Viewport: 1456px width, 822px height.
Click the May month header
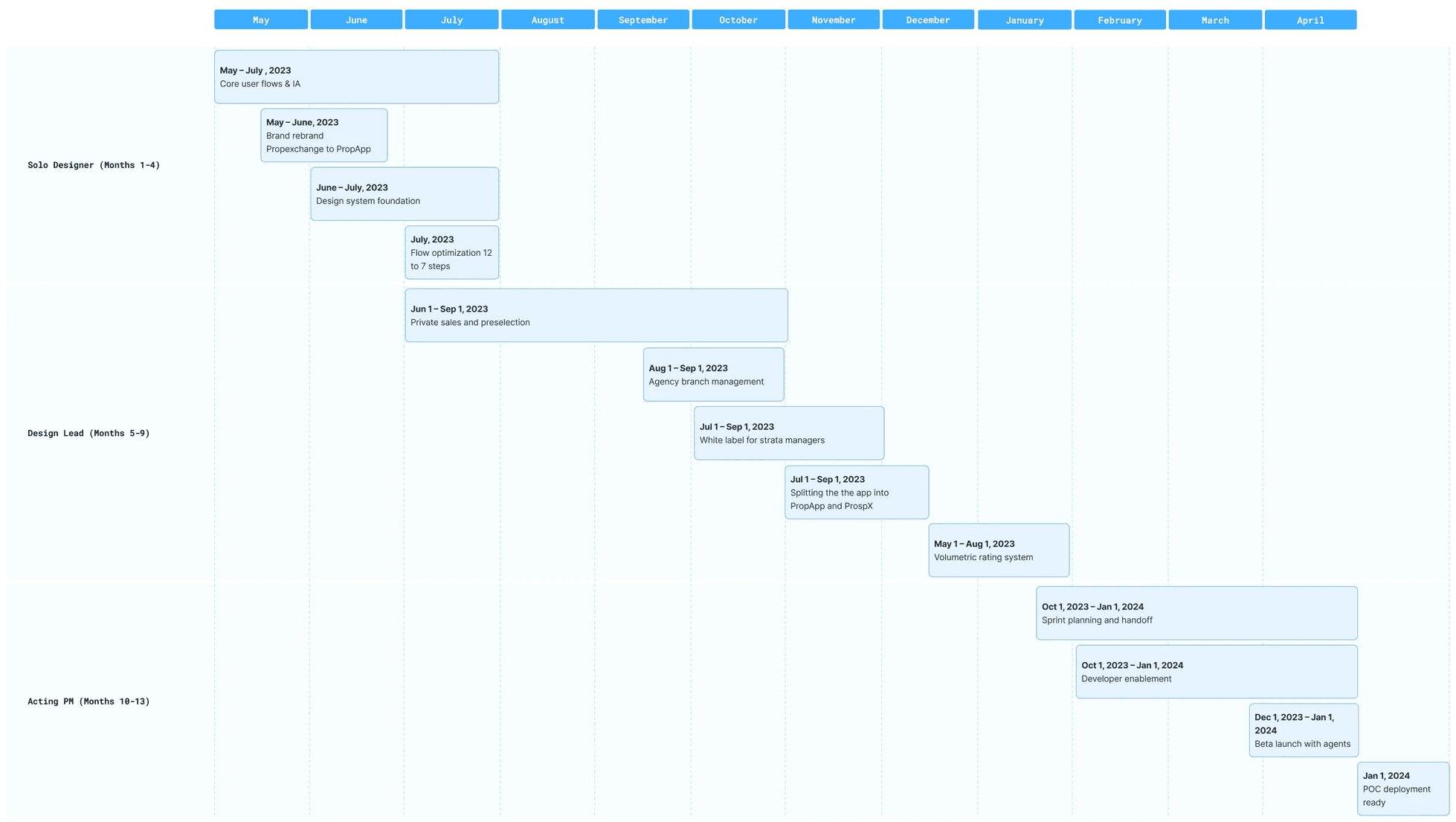click(x=260, y=20)
